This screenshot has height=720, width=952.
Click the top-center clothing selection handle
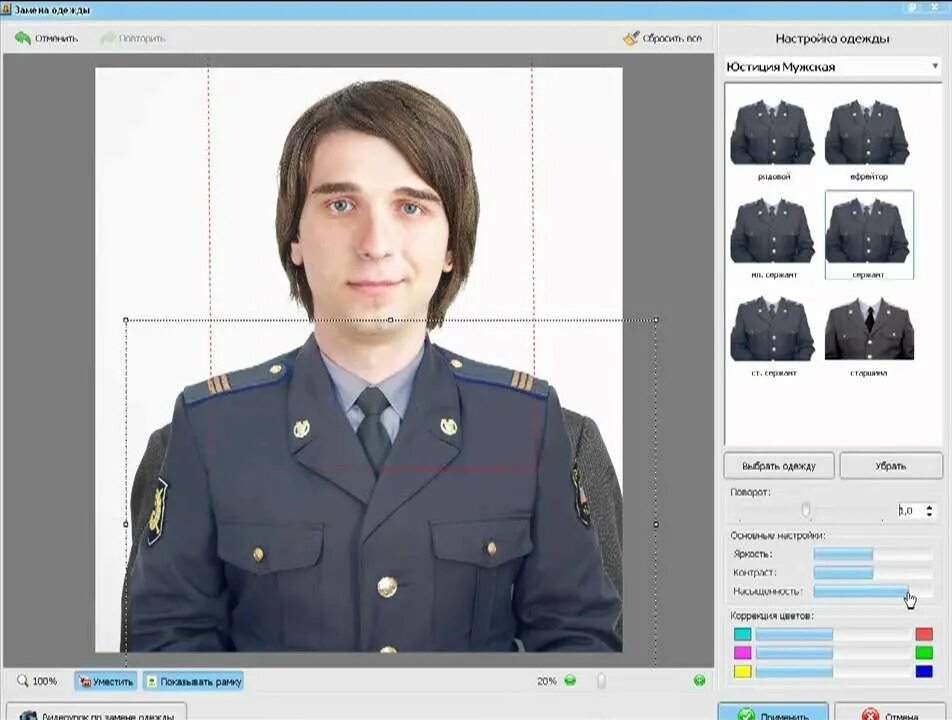390,319
